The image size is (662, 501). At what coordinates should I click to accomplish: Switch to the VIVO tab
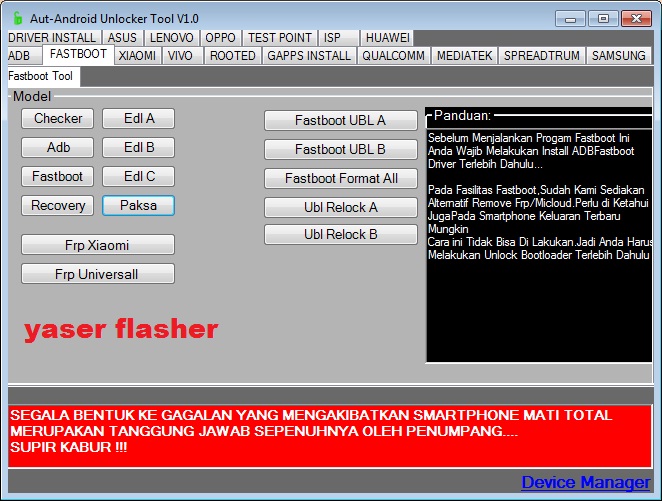[x=182, y=55]
